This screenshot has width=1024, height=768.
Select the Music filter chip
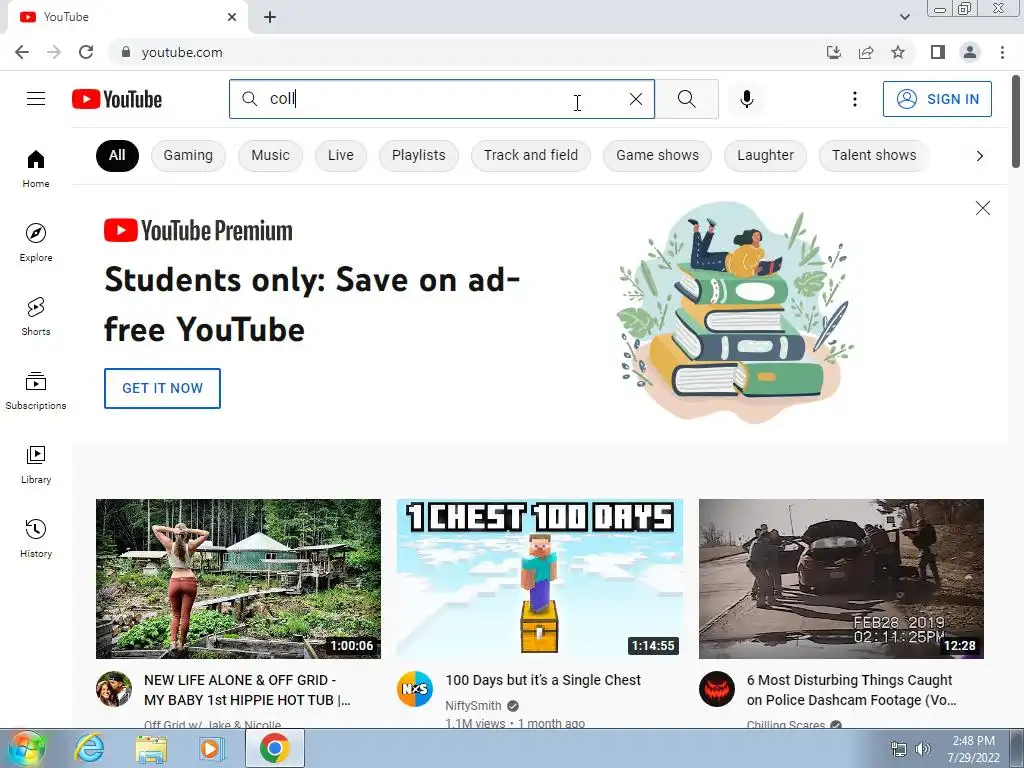coord(270,155)
